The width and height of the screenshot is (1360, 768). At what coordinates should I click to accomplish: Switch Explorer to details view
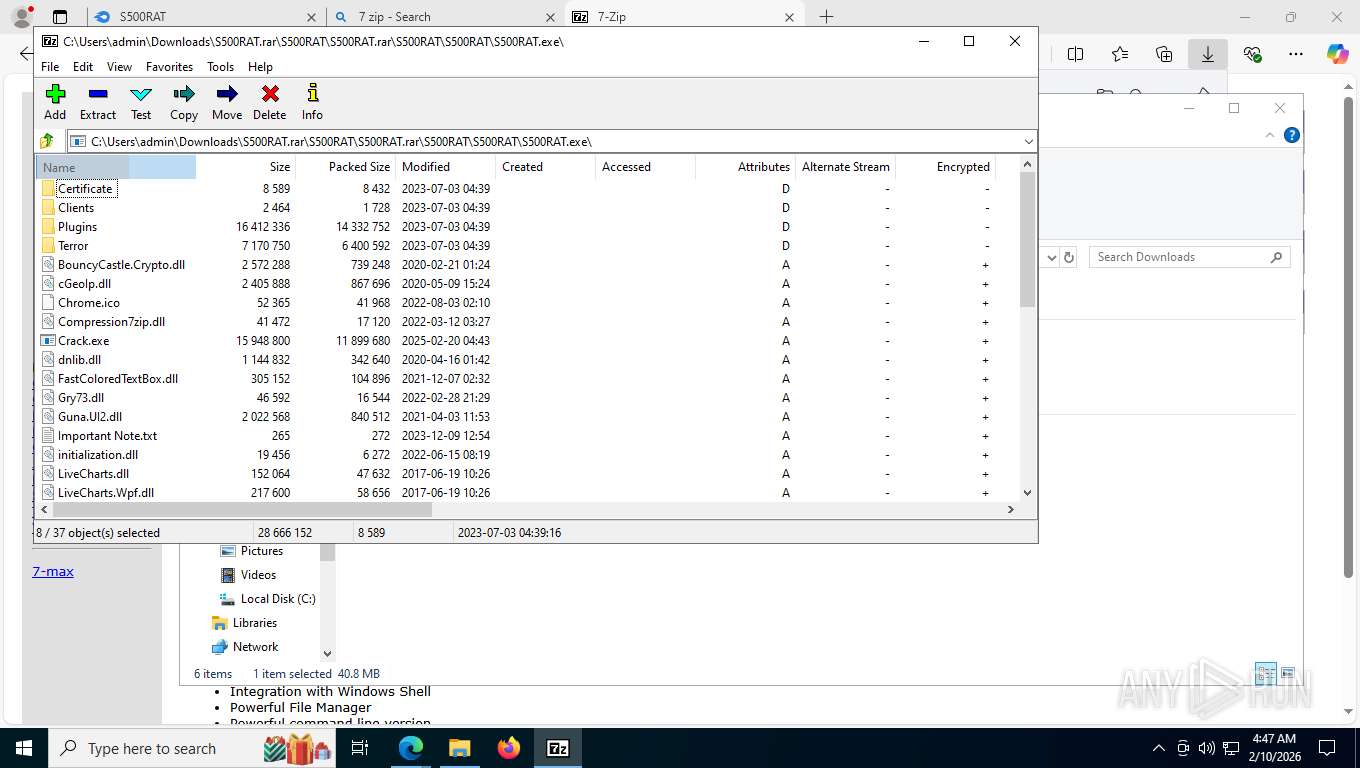coord(1266,673)
